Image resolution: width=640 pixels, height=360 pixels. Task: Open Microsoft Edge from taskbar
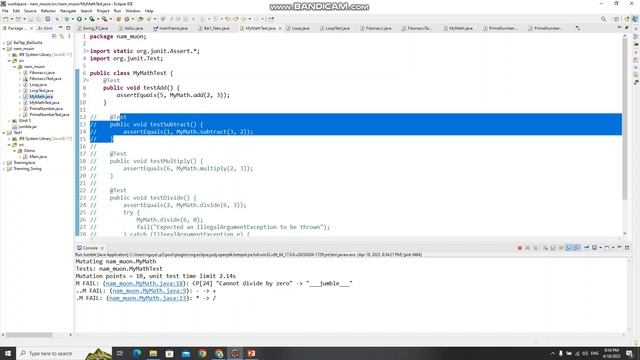coord(137,353)
